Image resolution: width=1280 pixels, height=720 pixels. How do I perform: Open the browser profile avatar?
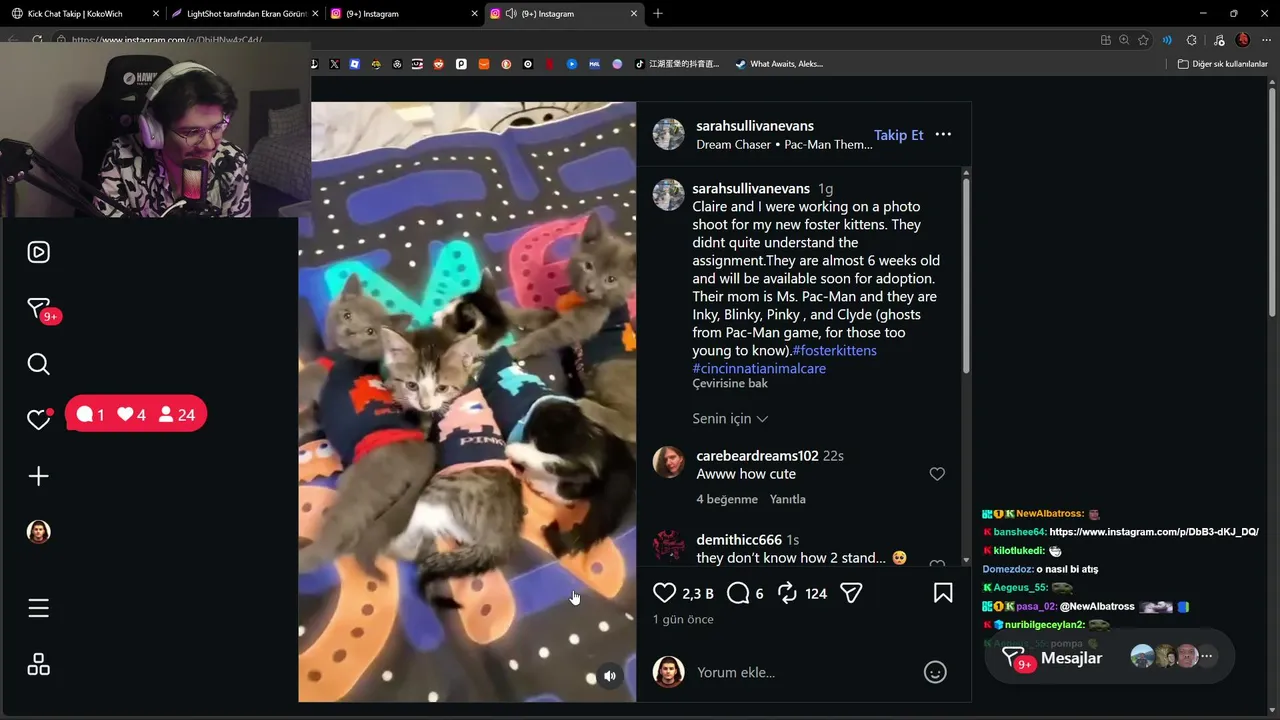[1243, 40]
